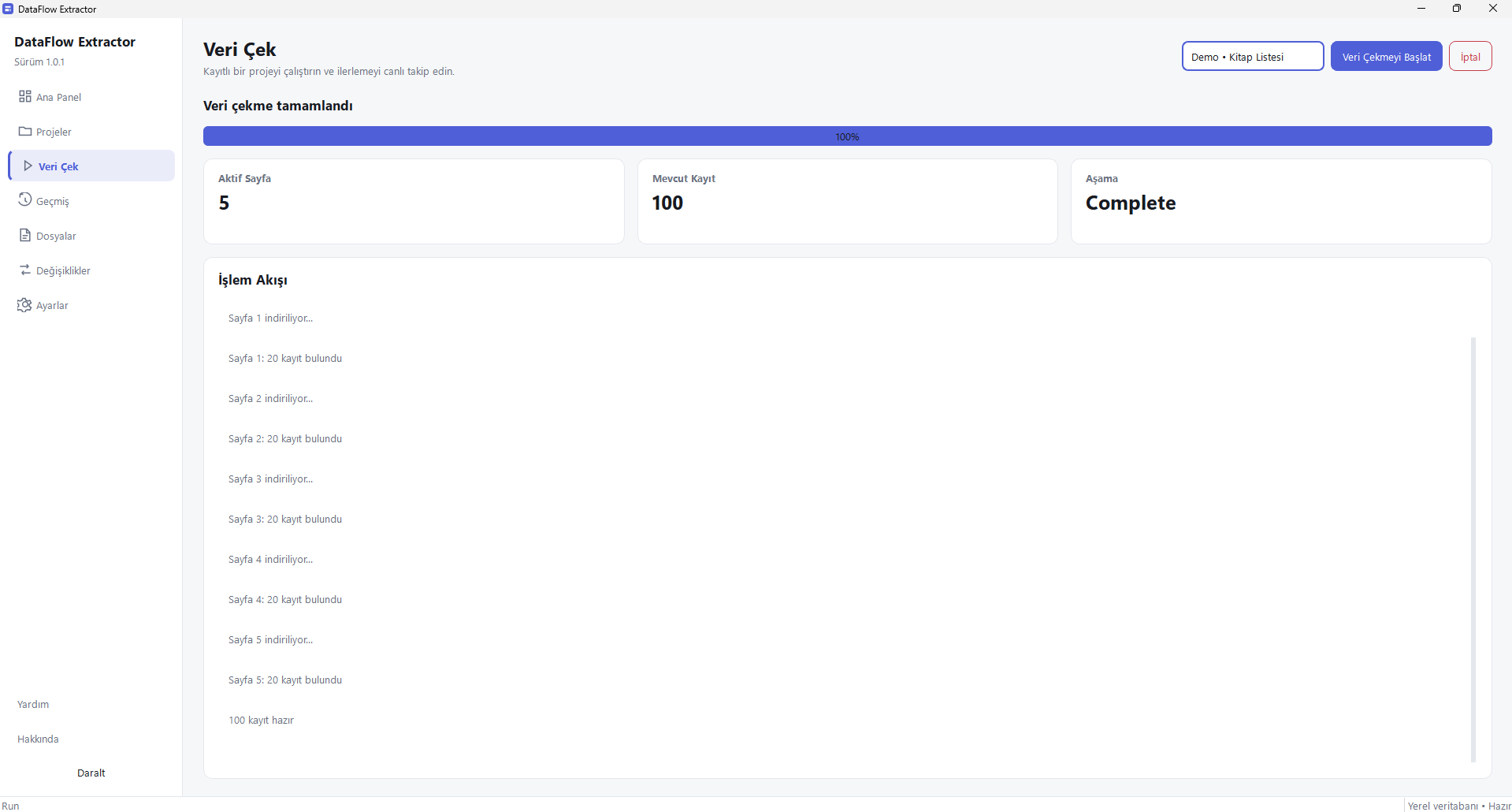Screen dimensions: 1512x812
Task: Cancel the run with İptal button
Action: pyautogui.click(x=1469, y=56)
